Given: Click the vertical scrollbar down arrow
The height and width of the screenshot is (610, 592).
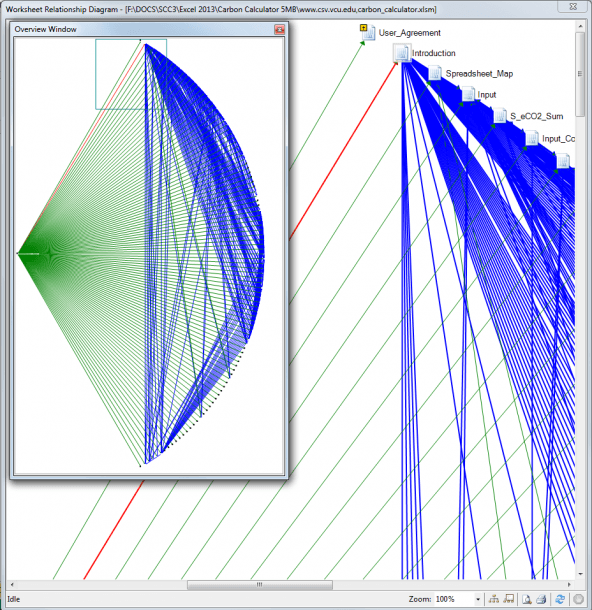Looking at the screenshot, I should pyautogui.click(x=580, y=574).
